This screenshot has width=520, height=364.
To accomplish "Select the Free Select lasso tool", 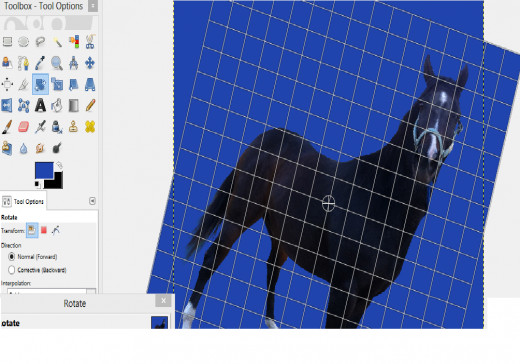I will point(40,42).
